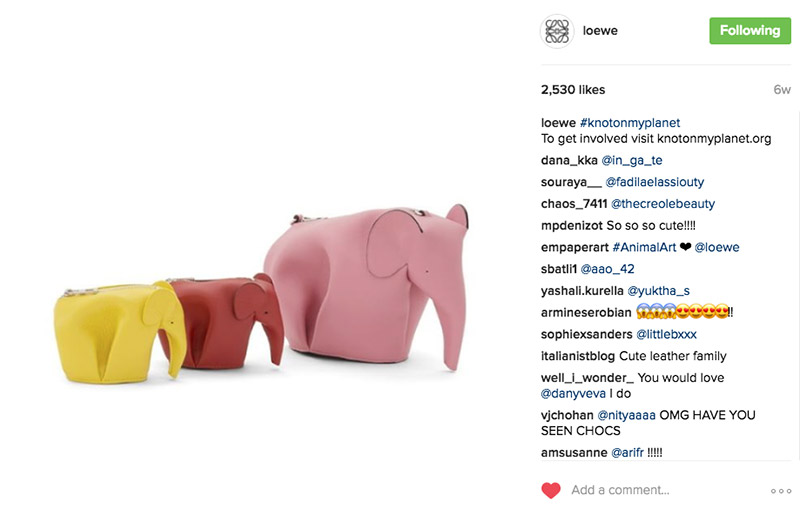The image size is (800, 509).
Task: Open the #knotonmyplanet hashtag link
Action: [630, 123]
